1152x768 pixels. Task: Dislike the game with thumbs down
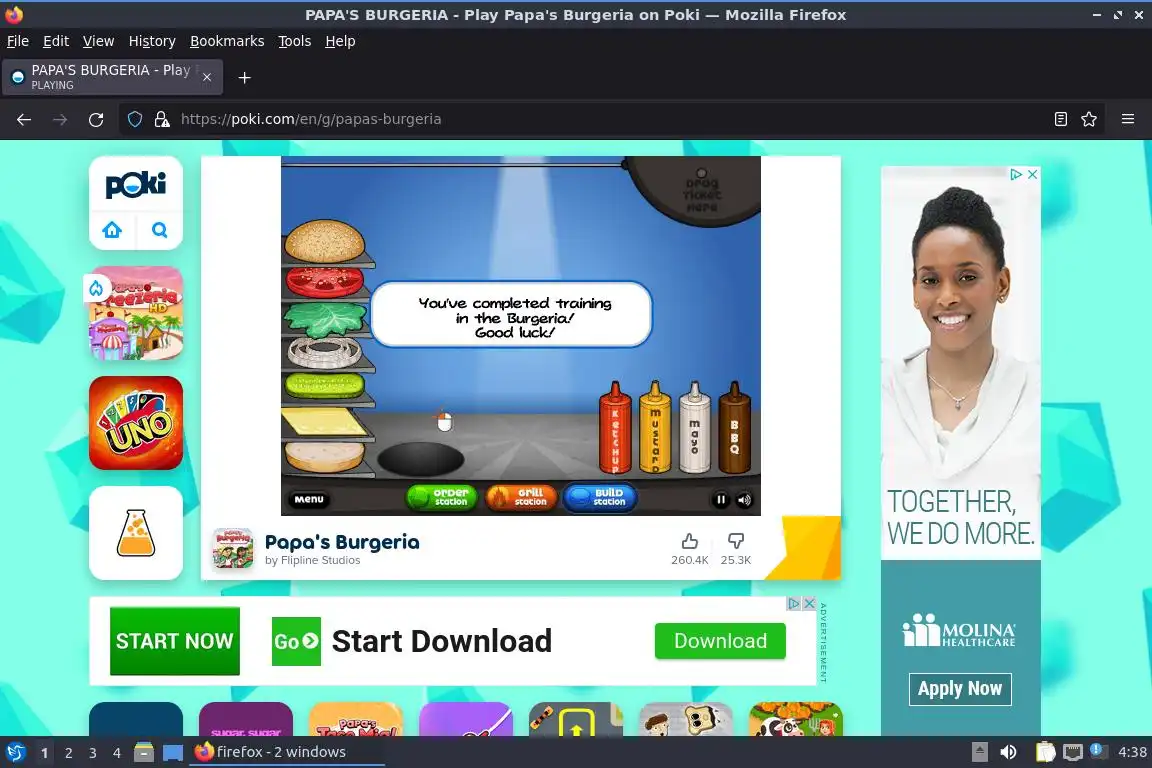pos(735,542)
